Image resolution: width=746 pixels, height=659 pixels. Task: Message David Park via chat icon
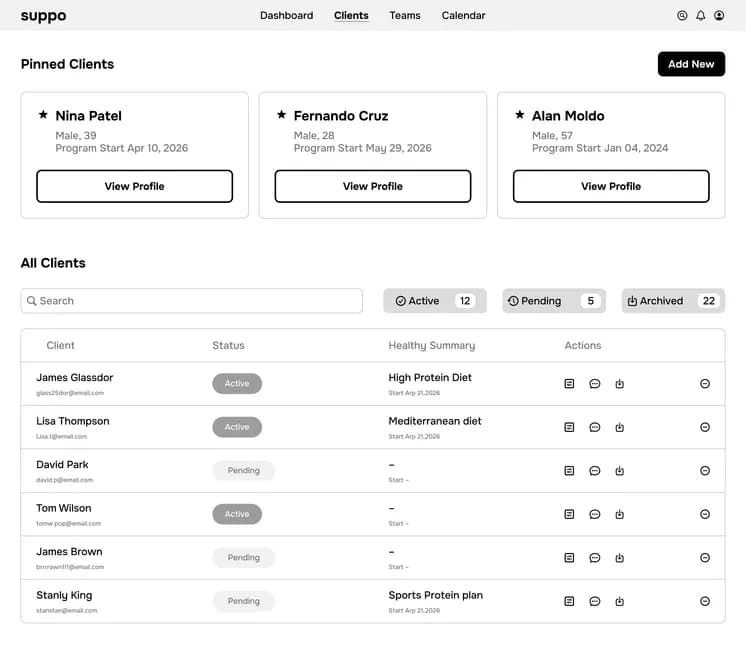[594, 471]
